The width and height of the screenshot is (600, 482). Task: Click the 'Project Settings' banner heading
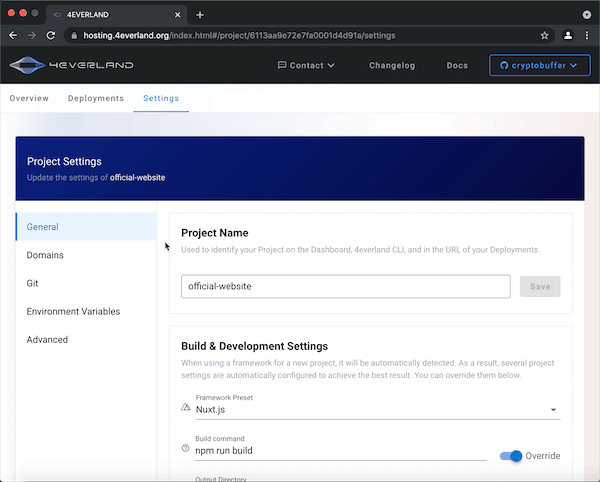64,161
